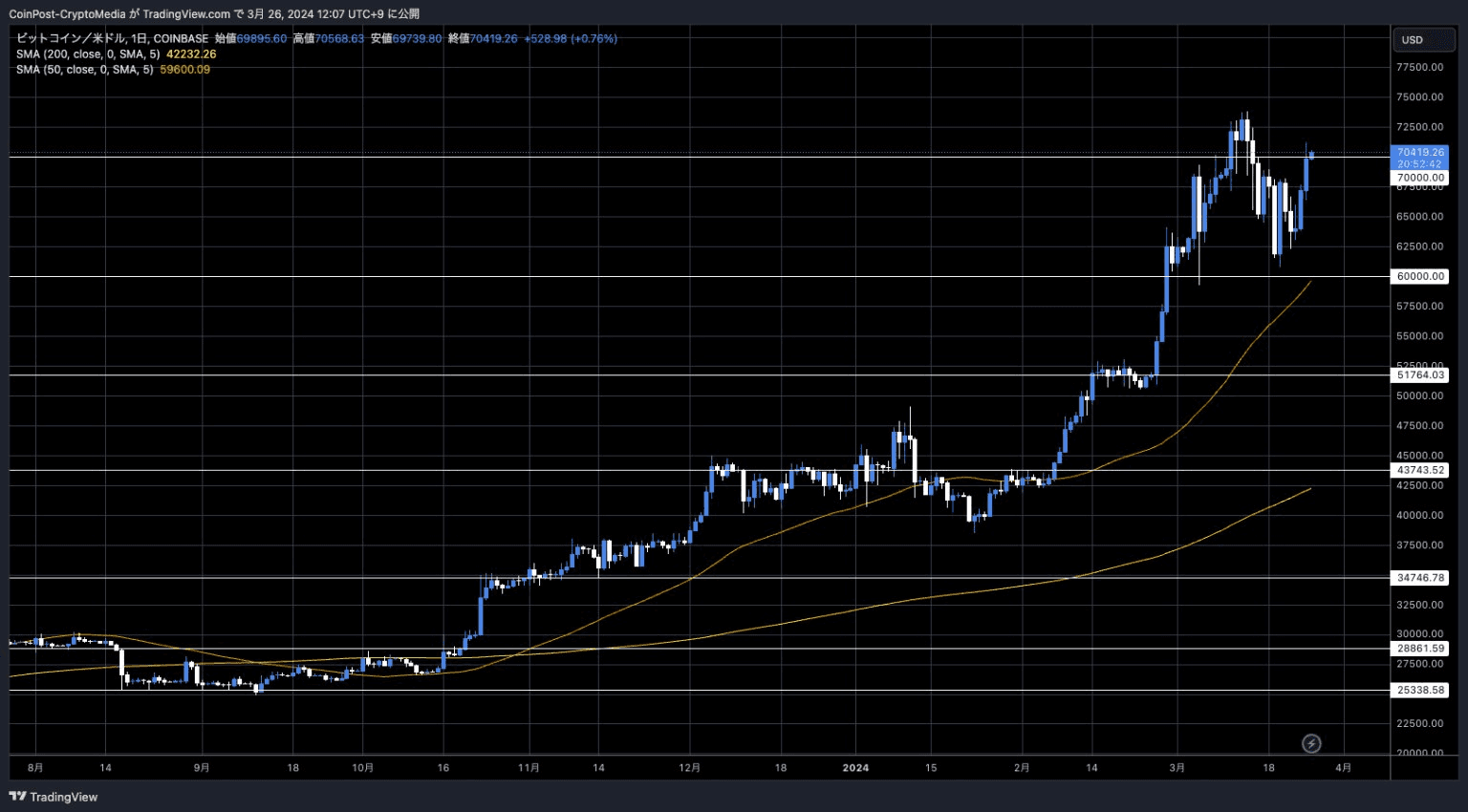1468x812 pixels.
Task: Click the 65000.00 price axis tick
Action: point(1419,217)
